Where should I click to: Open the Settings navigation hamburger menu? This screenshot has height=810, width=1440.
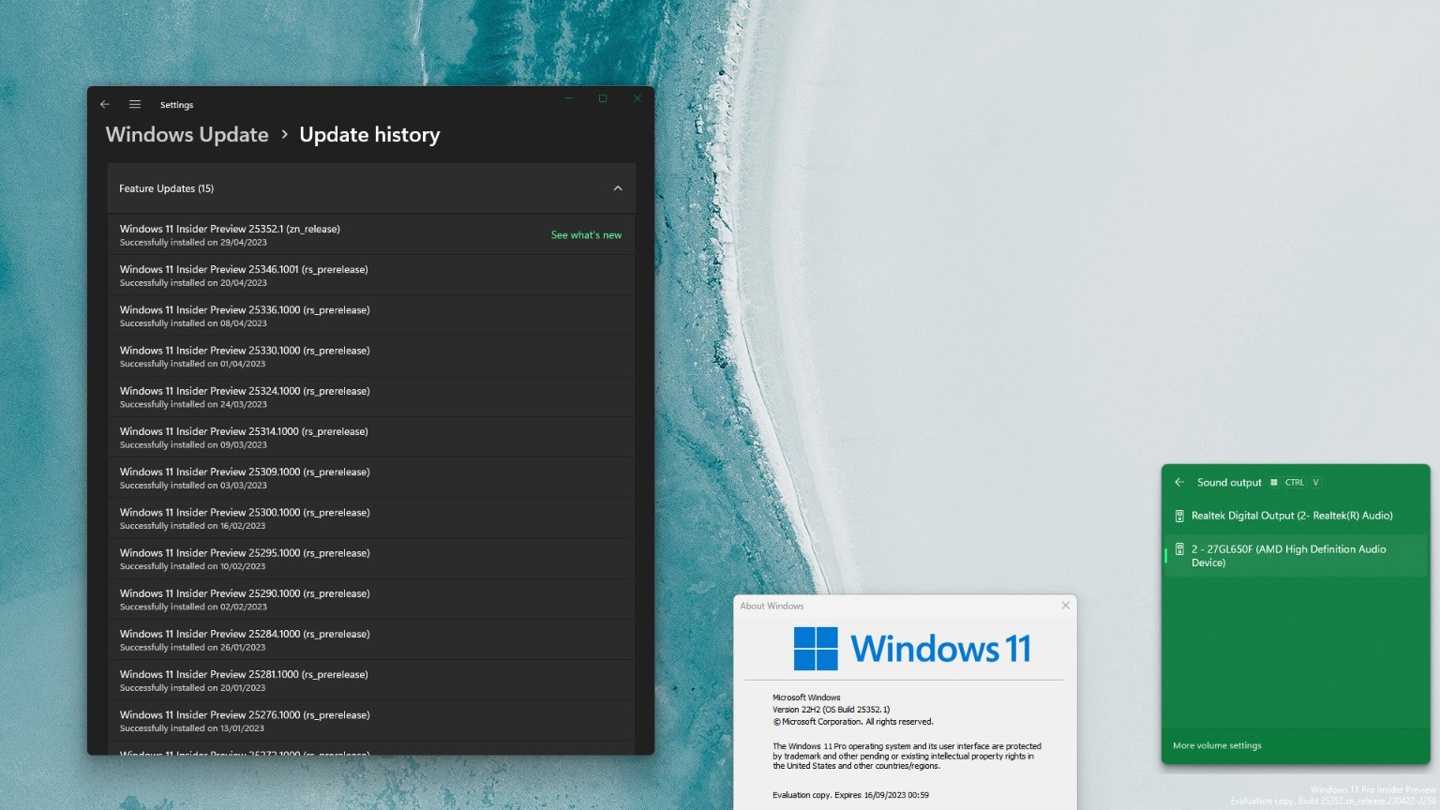135,104
